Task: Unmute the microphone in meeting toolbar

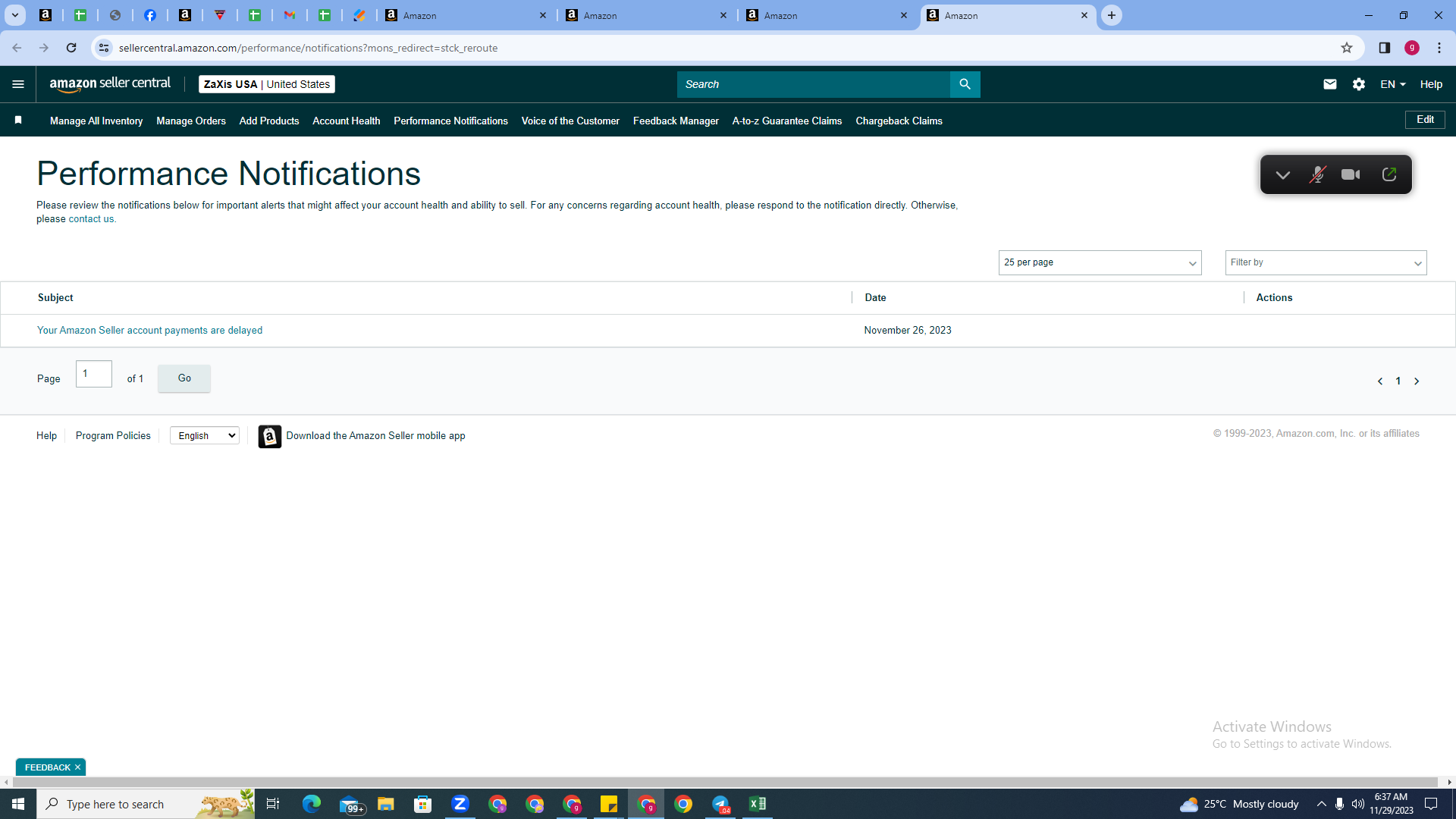Action: coord(1318,174)
